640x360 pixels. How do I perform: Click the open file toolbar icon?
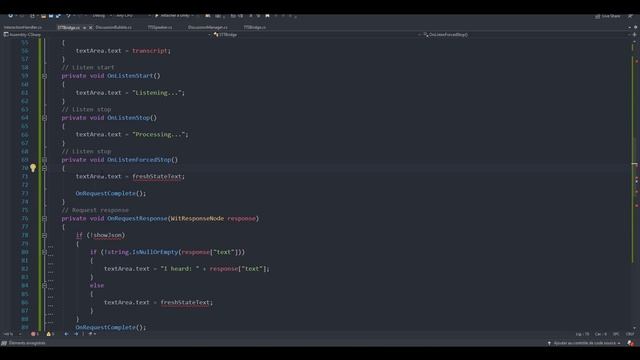point(43,16)
